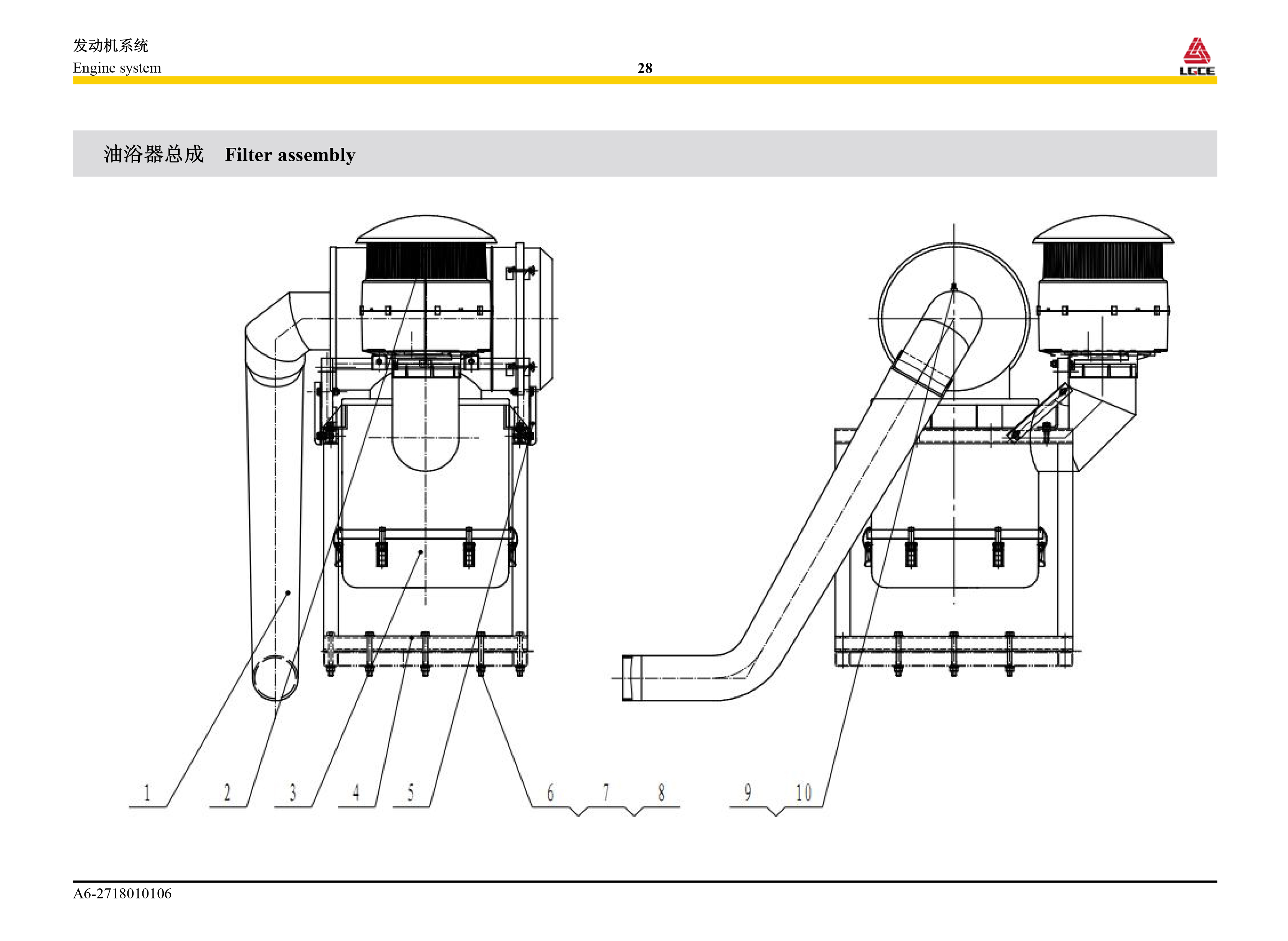
Task: Select the Chinese header text '发动机系统'
Action: [111, 46]
